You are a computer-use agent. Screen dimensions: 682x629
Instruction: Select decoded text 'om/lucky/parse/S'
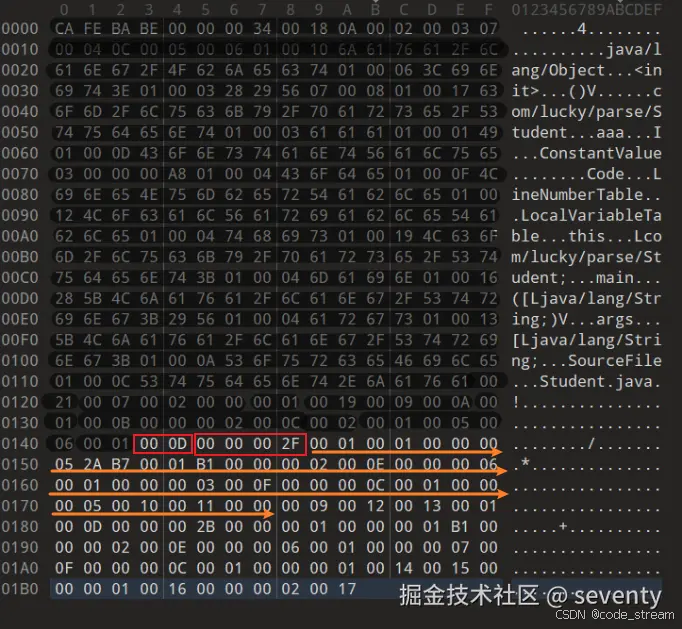click(x=587, y=112)
